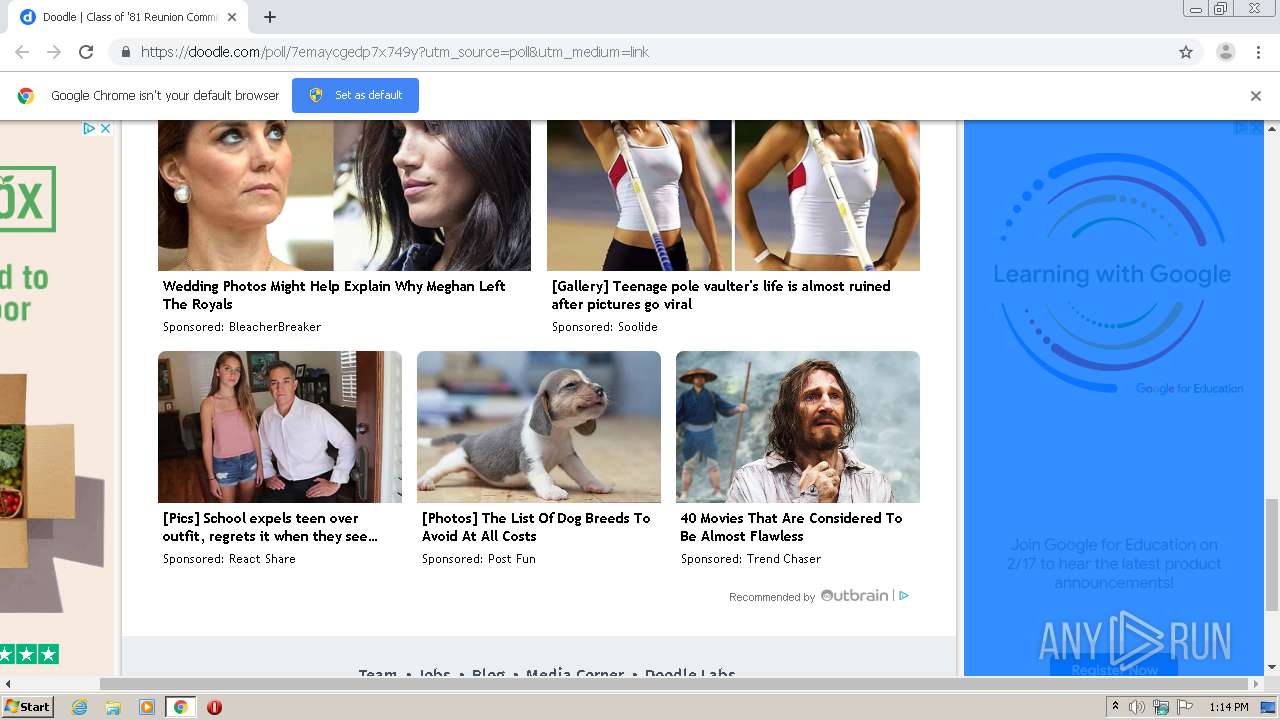
Task: Launch Internet Explorer from the taskbar
Action: (x=79, y=707)
